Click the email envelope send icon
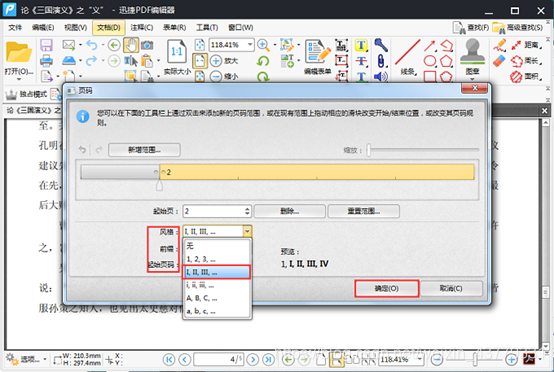The width and height of the screenshot is (554, 372). click(69, 45)
